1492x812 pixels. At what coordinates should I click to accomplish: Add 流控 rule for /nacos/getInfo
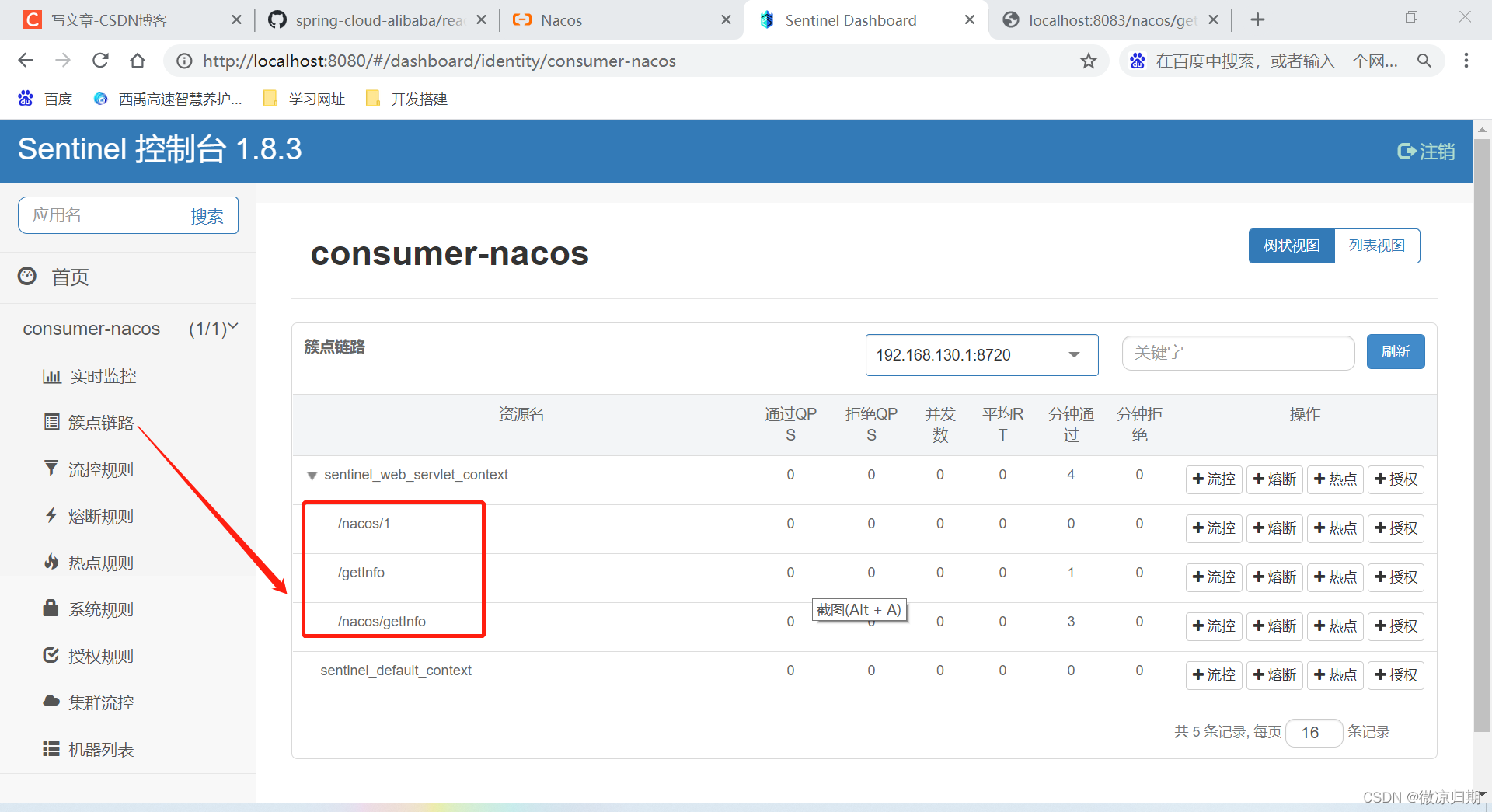click(x=1214, y=626)
